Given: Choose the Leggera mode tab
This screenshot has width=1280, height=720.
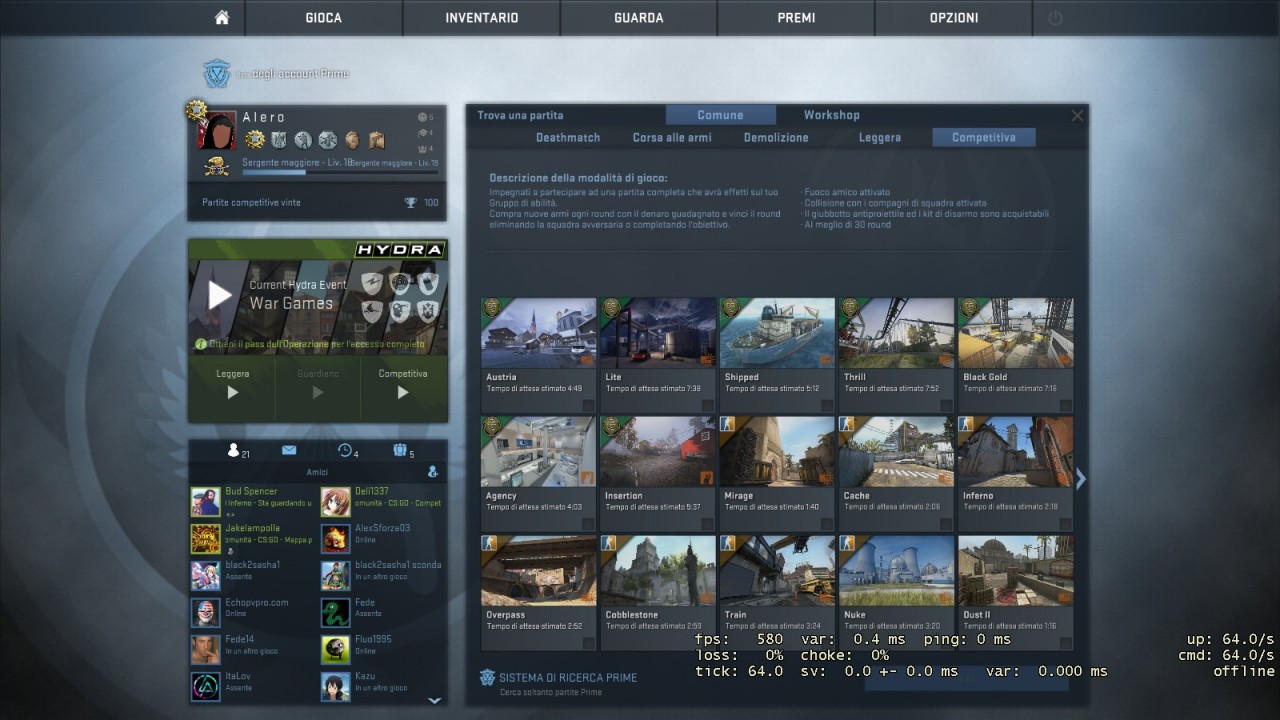Looking at the screenshot, I should coord(880,137).
